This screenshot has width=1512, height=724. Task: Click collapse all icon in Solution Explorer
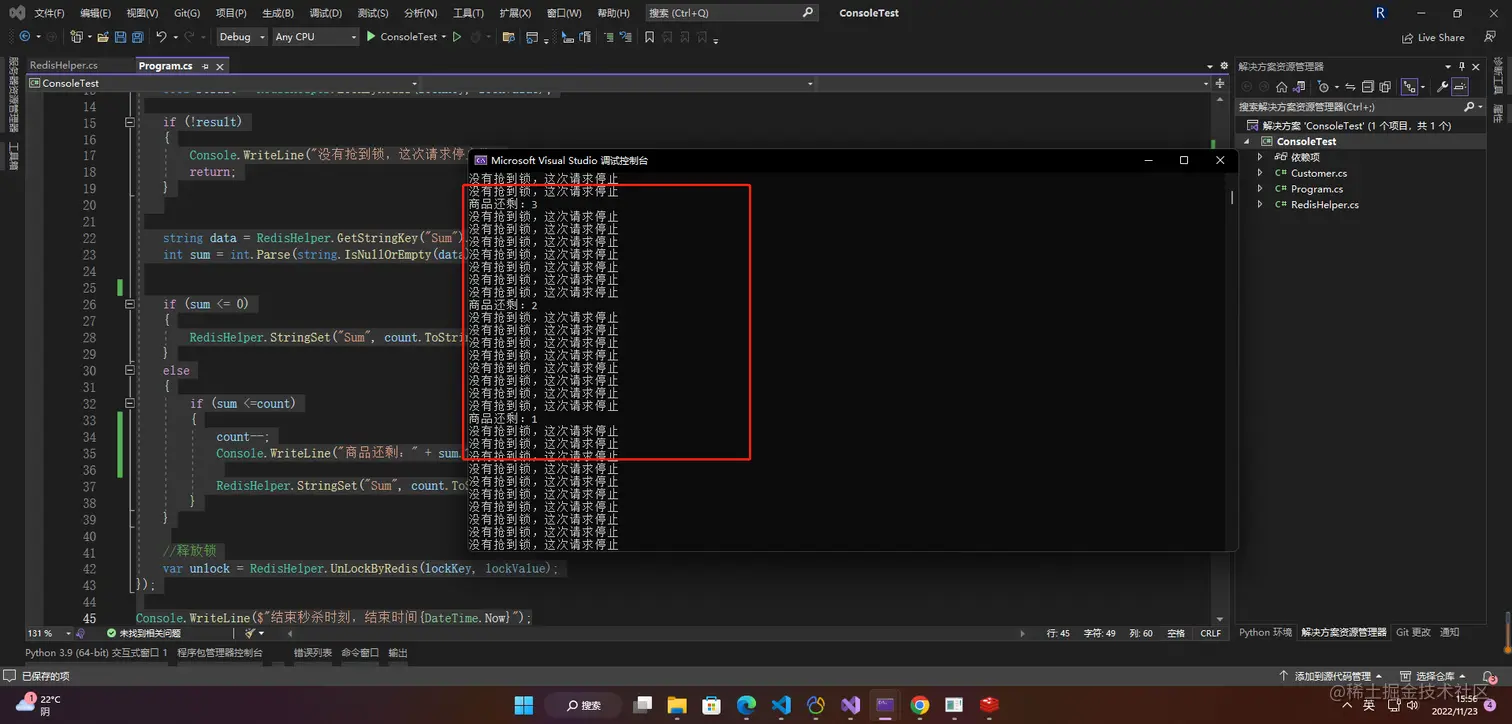(1367, 87)
